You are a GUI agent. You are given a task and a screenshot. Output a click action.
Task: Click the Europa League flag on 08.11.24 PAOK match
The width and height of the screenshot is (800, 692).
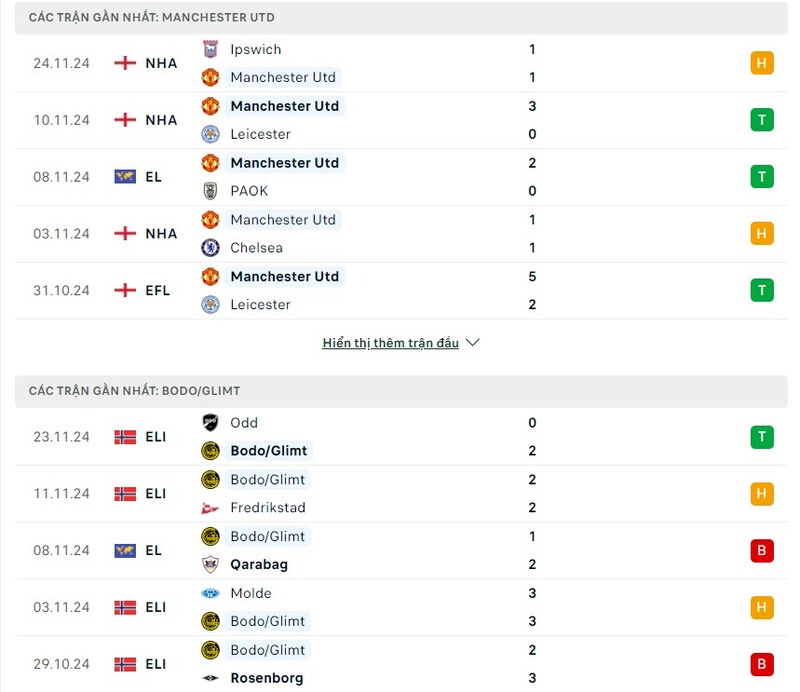pyautogui.click(x=125, y=177)
